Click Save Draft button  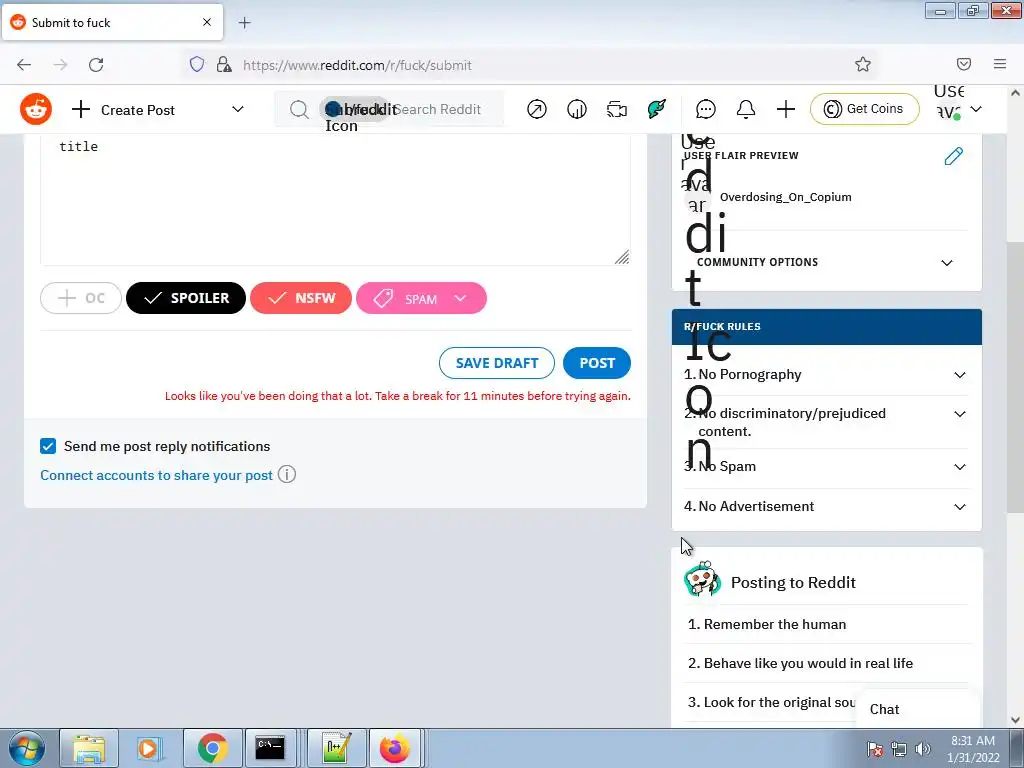[497, 363]
